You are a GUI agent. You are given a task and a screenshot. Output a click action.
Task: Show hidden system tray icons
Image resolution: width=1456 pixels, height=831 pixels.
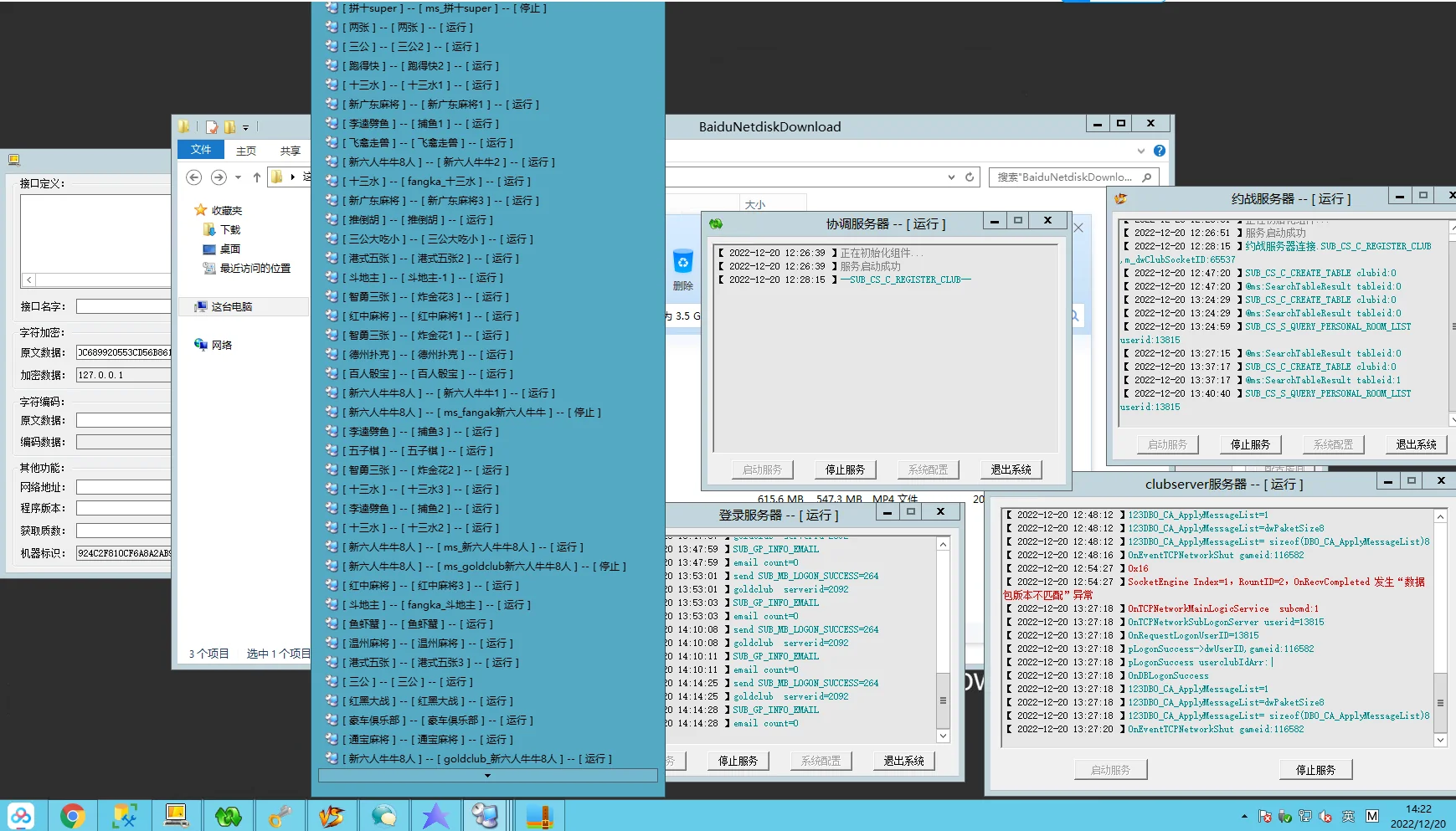tap(1244, 816)
